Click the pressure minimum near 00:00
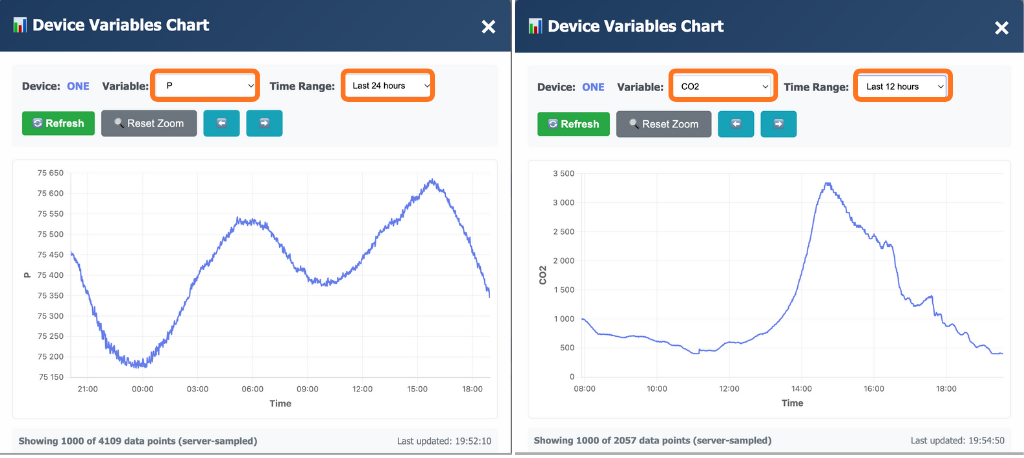Viewport: 1024px width, 458px height. [x=141, y=366]
